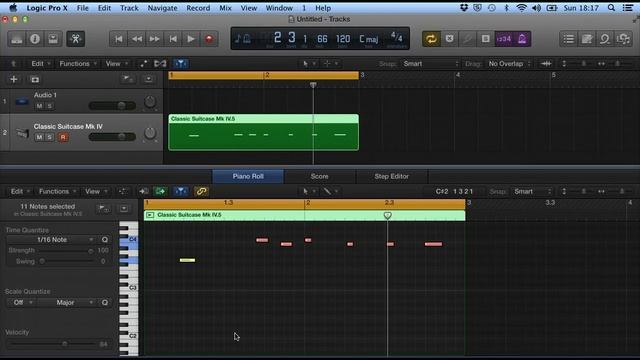Select the Classic Suitcase Mk IV.5 region
The image size is (640, 360).
[x=264, y=132]
